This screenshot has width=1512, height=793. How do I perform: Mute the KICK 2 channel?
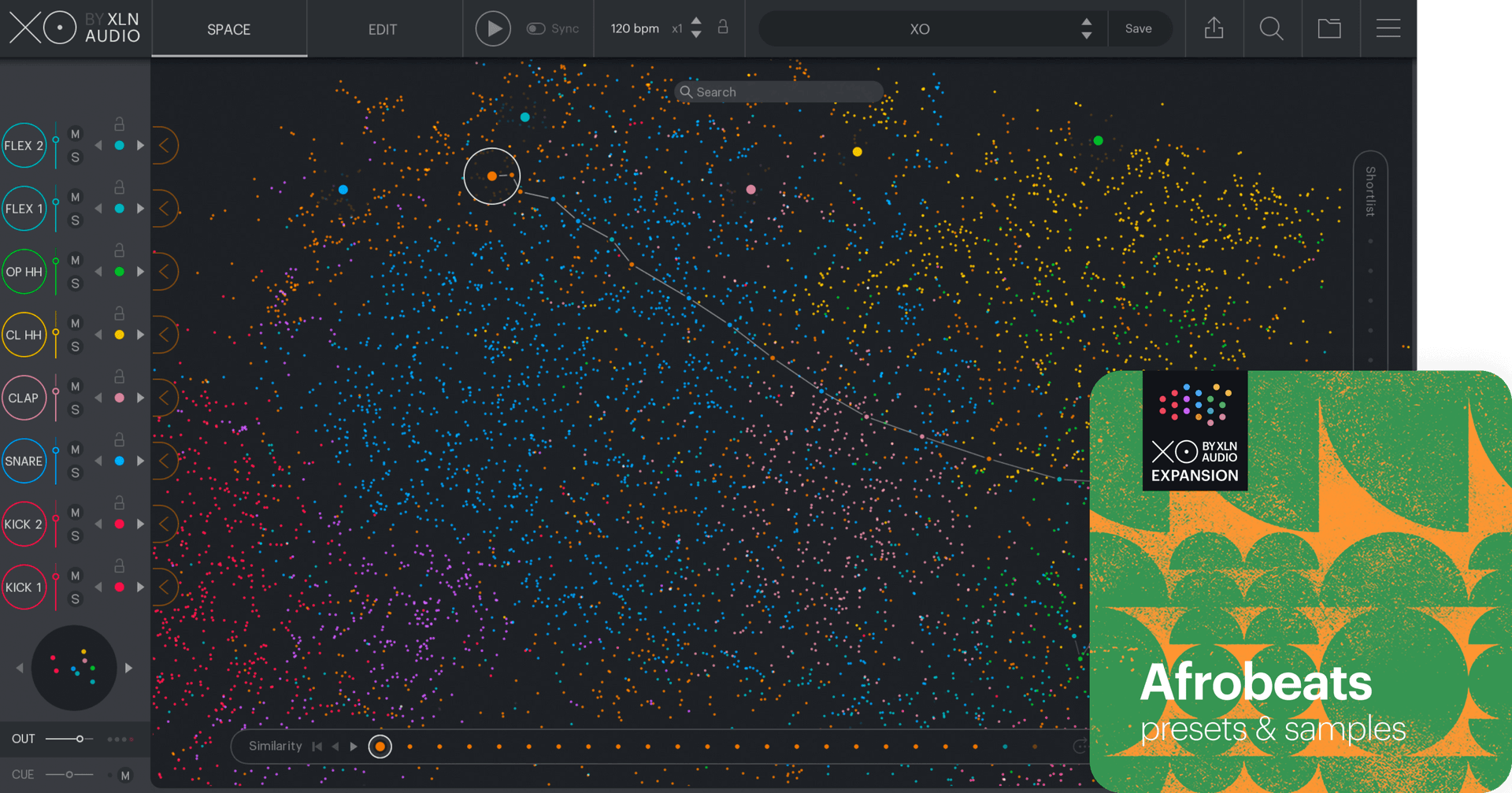(x=76, y=512)
